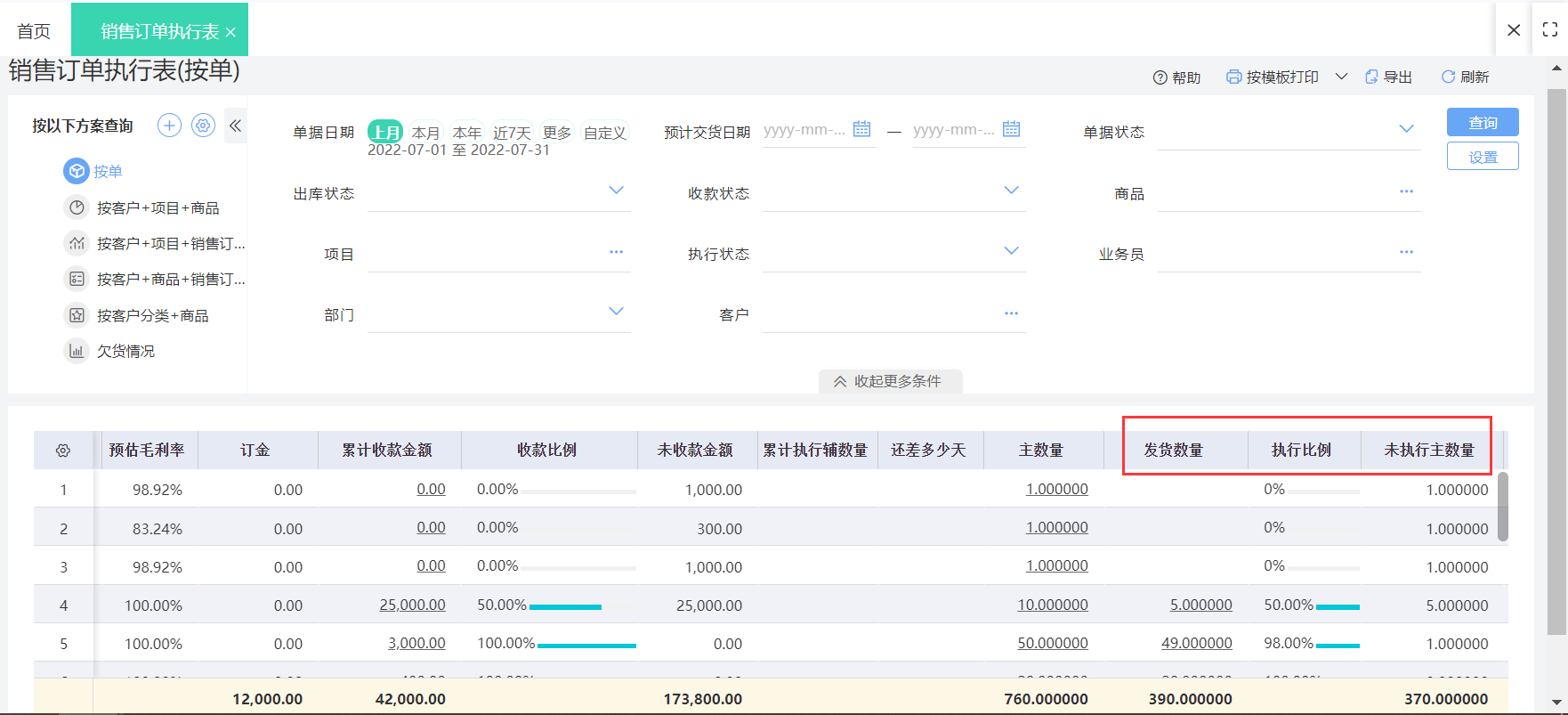1568x715 pixels.
Task: Click the 25,000.00 累计收款金额 link
Action: (x=412, y=605)
